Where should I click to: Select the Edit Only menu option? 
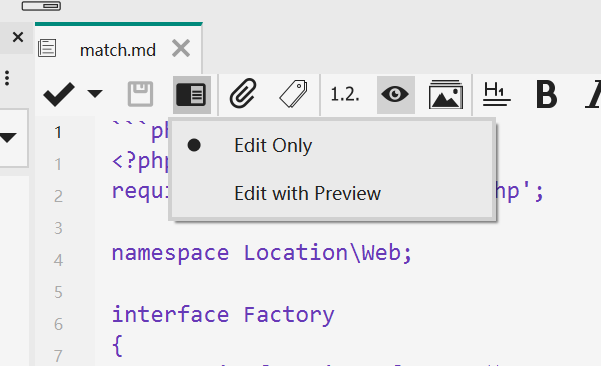click(332, 146)
